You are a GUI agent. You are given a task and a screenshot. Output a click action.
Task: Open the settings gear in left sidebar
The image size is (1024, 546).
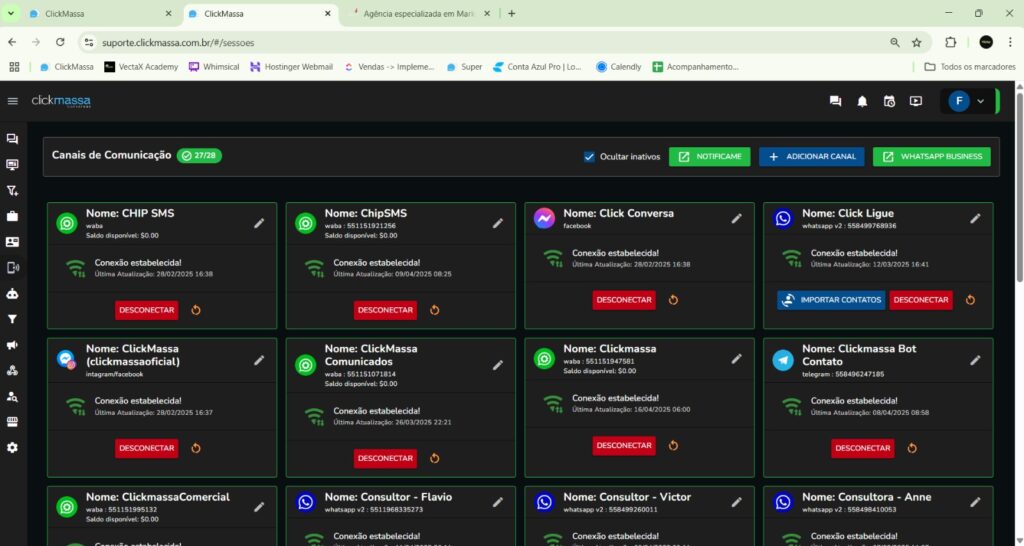(x=12, y=447)
